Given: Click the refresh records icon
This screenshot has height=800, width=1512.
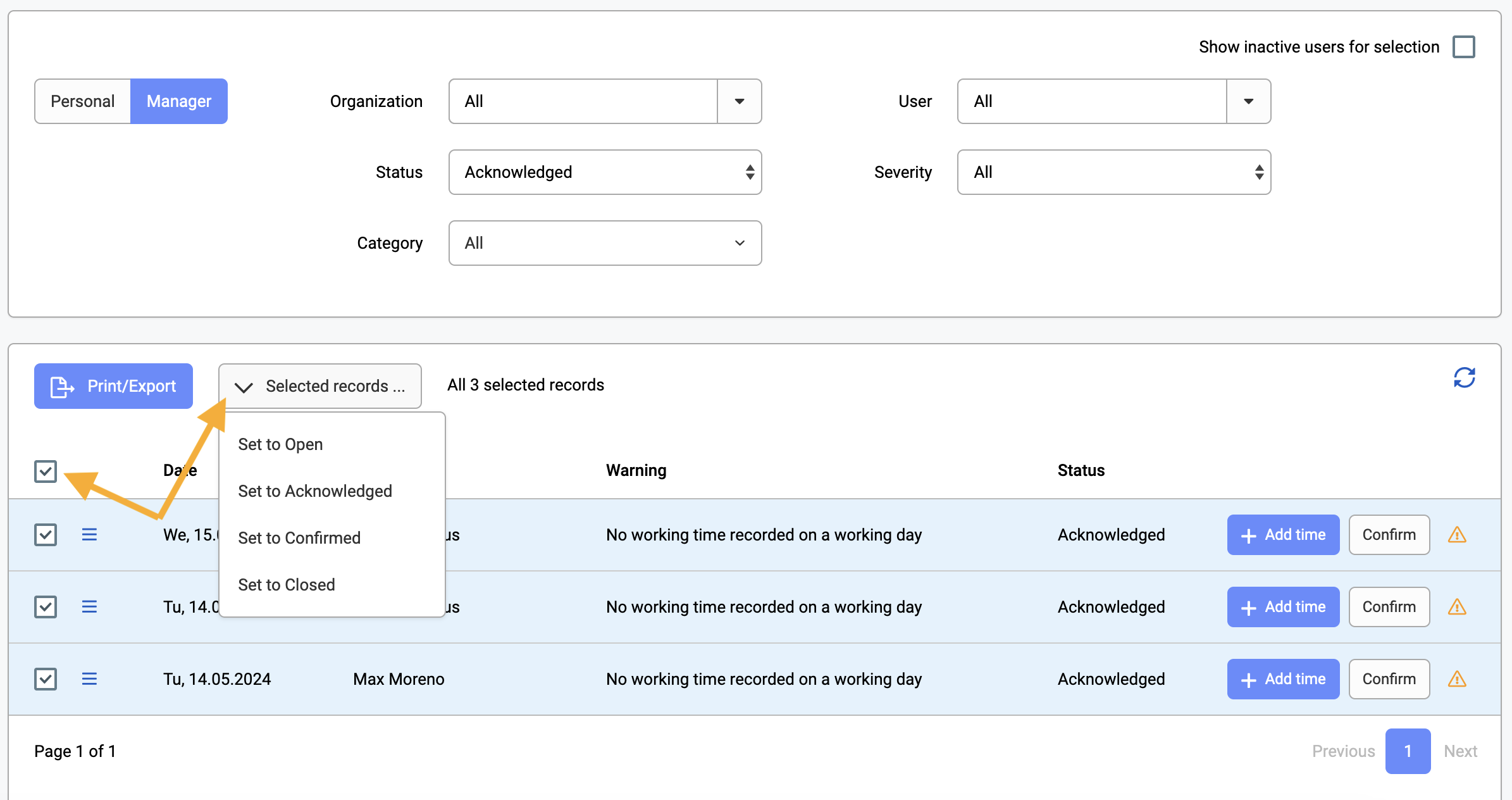Looking at the screenshot, I should point(1464,378).
